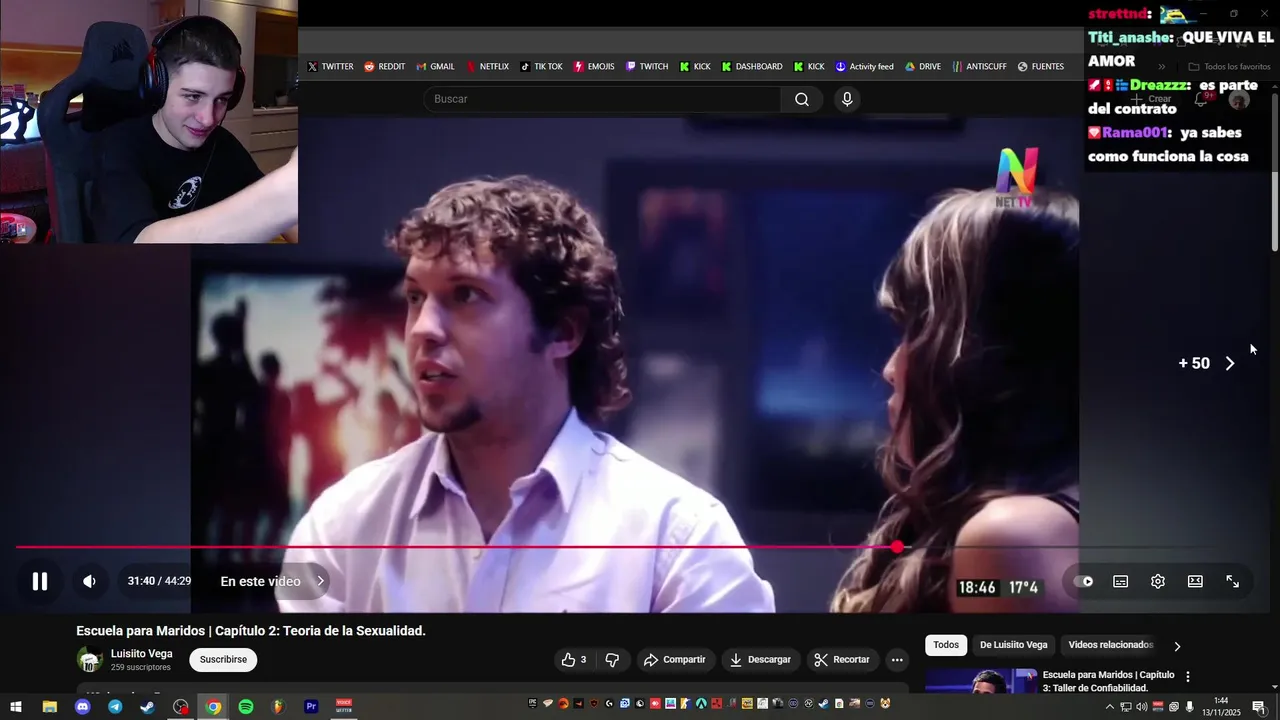The image size is (1280, 720).
Task: Open Spotify from taskbar
Action: pos(246,707)
